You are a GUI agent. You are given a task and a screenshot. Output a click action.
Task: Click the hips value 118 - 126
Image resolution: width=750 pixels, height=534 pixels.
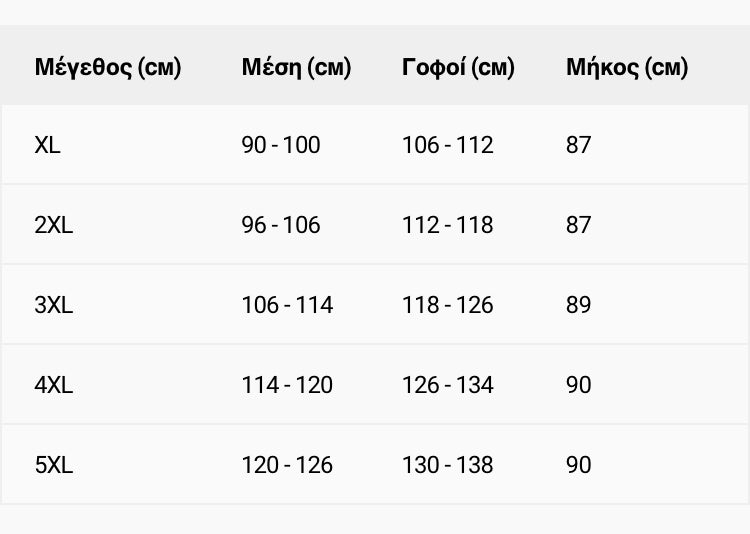point(448,305)
